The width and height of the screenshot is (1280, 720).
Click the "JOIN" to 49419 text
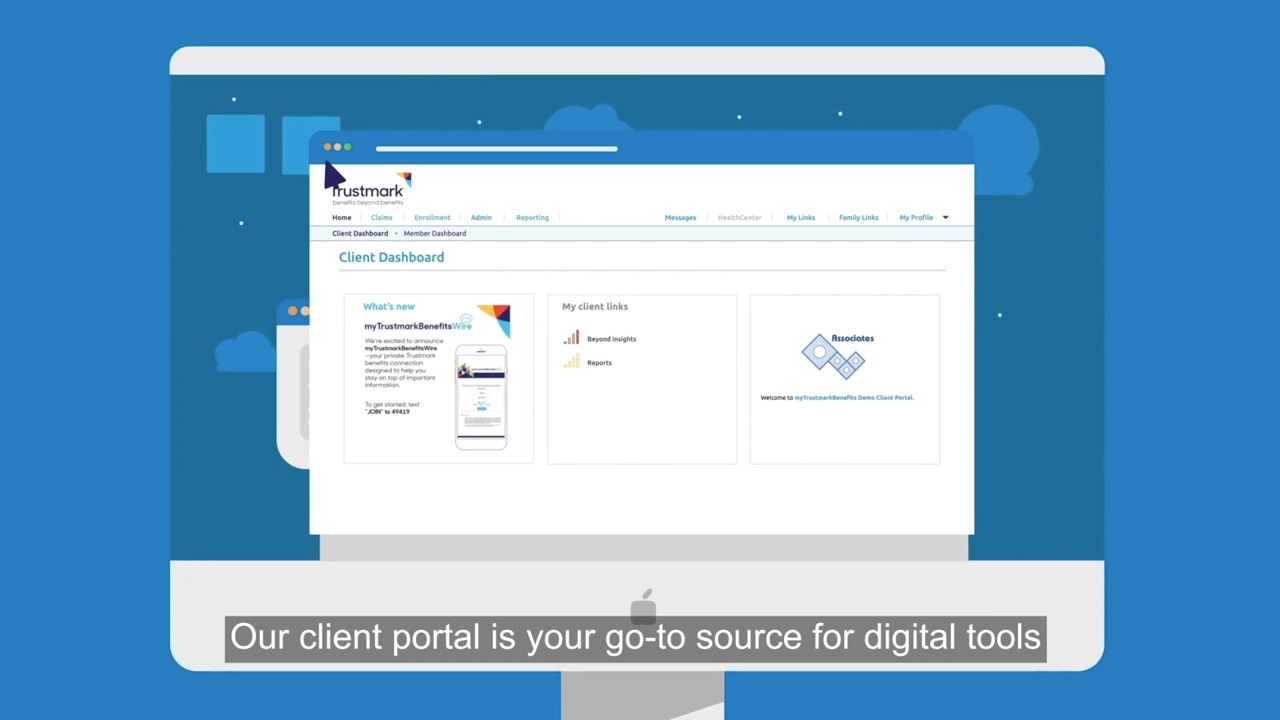(x=387, y=411)
